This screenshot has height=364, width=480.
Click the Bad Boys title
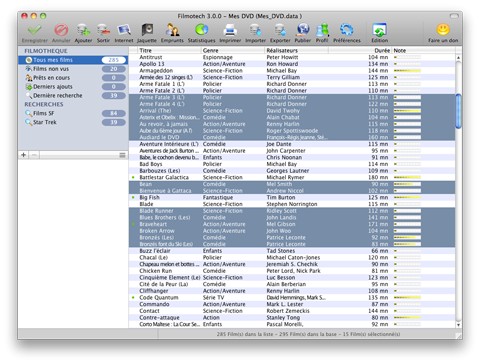[151, 164]
